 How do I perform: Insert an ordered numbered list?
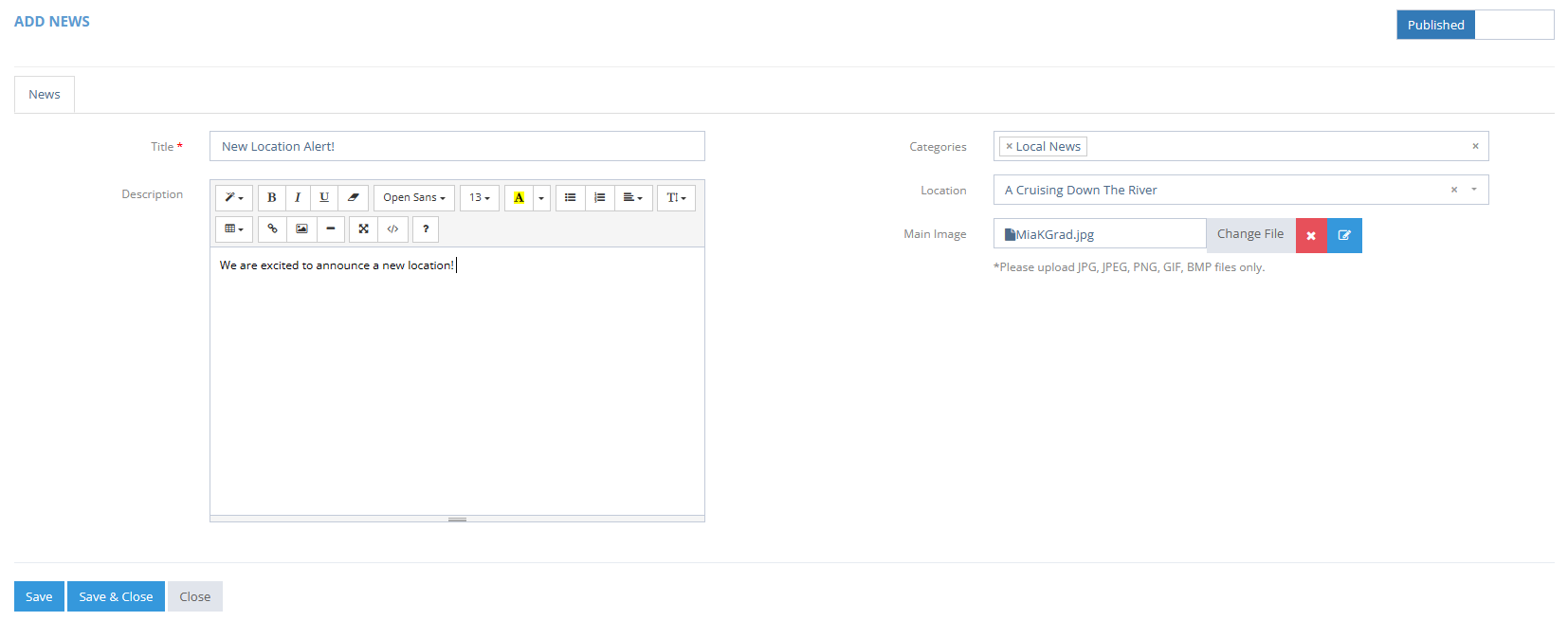600,197
